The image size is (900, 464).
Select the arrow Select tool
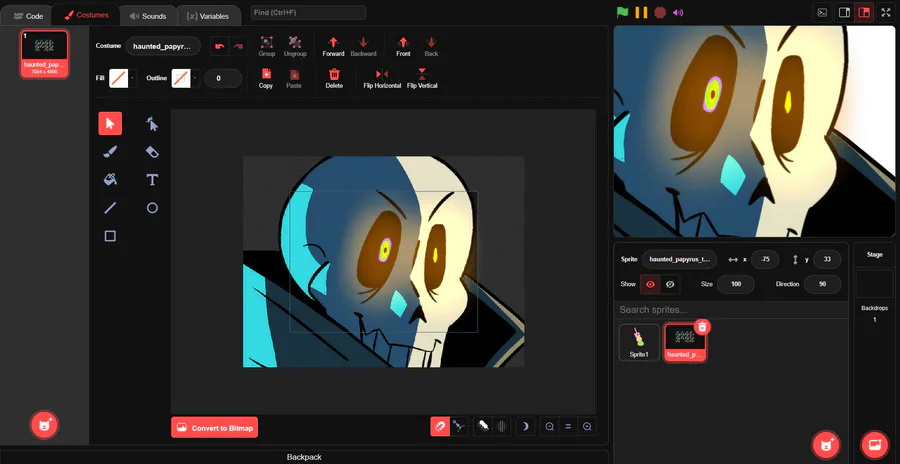110,123
